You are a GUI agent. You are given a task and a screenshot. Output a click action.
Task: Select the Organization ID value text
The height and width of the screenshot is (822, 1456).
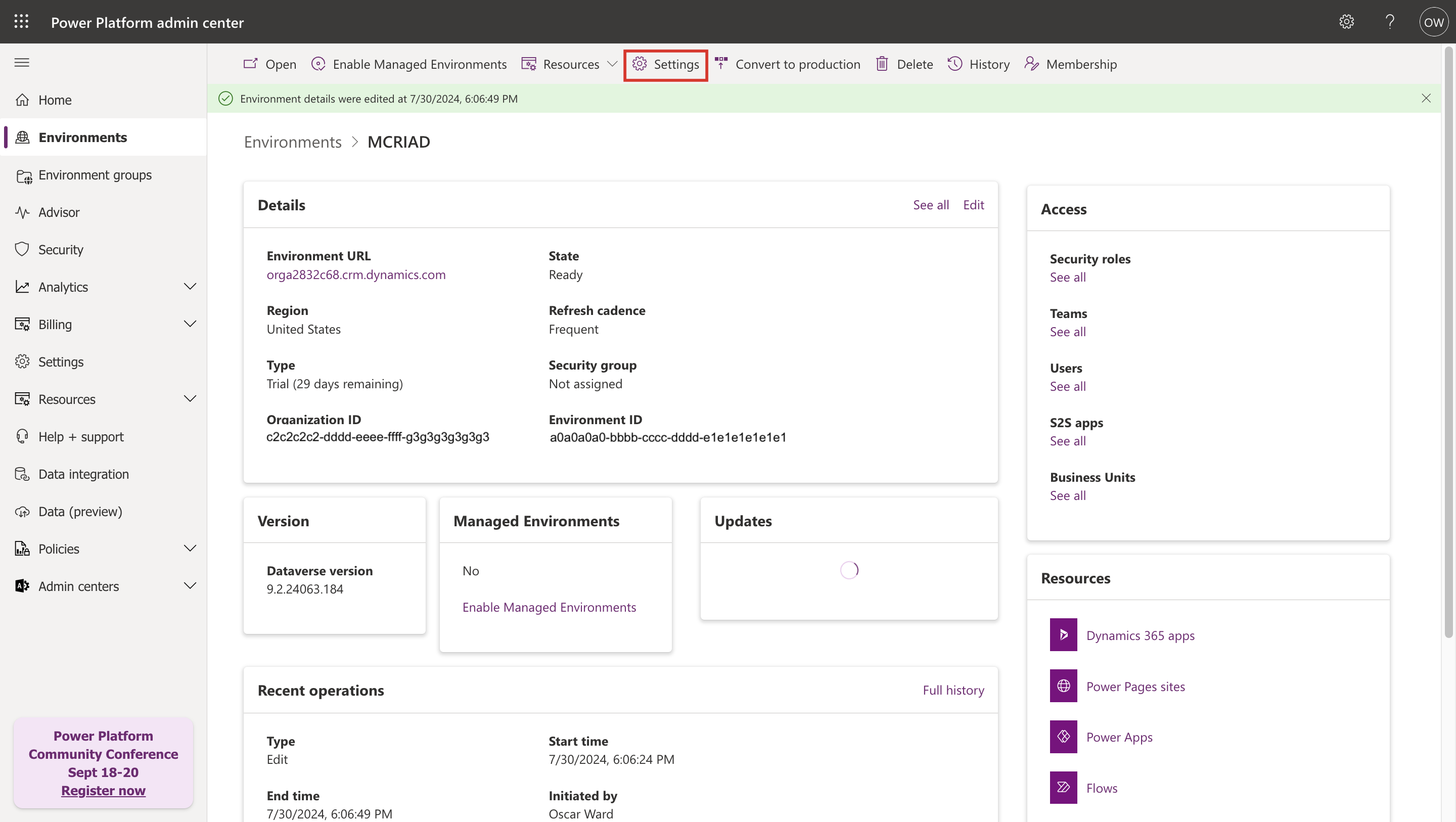tap(378, 437)
